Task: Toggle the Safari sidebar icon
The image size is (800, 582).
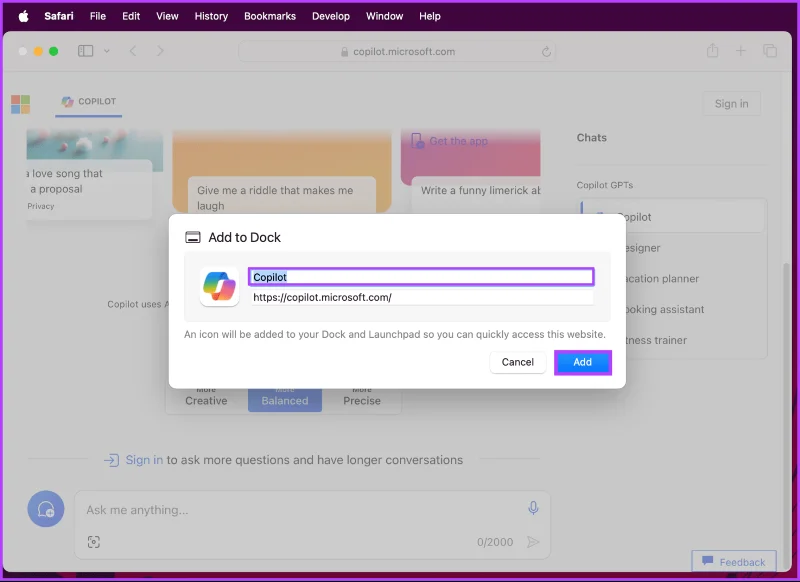Action: (86, 51)
